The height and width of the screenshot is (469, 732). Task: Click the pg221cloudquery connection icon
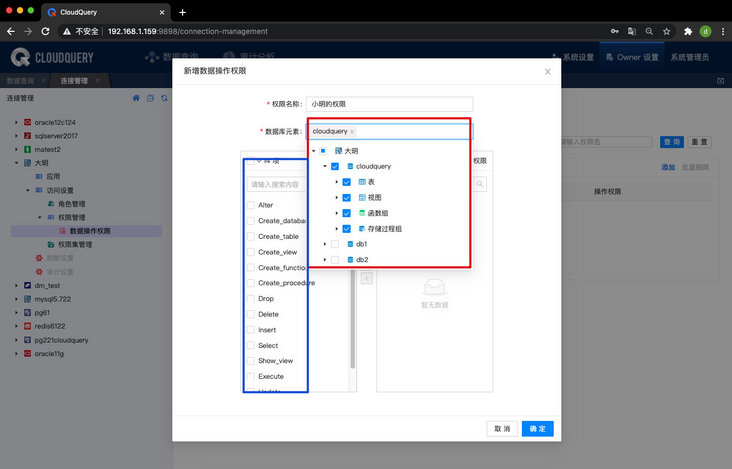tap(28, 340)
